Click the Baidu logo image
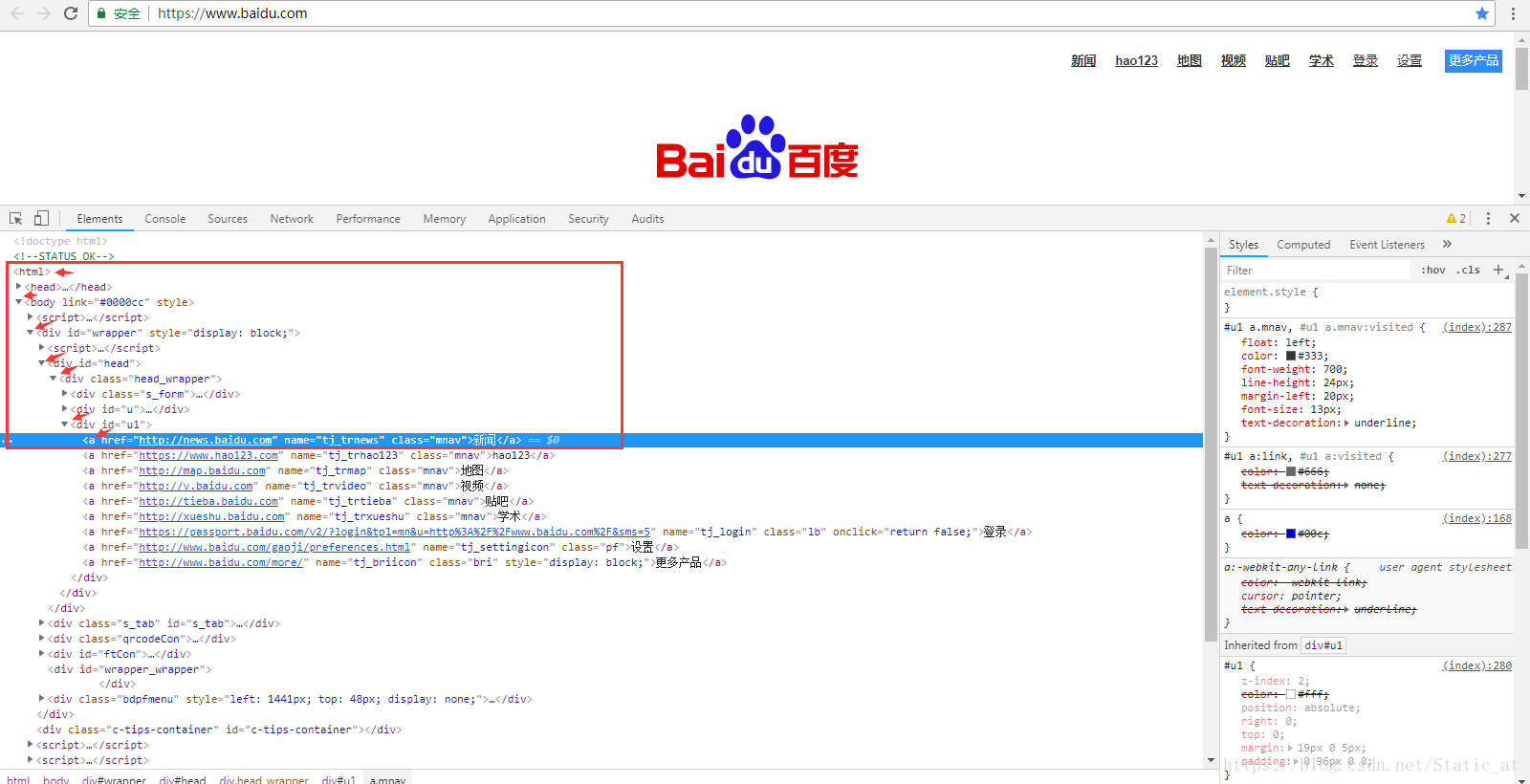Image resolution: width=1530 pixels, height=784 pixels. [x=757, y=146]
